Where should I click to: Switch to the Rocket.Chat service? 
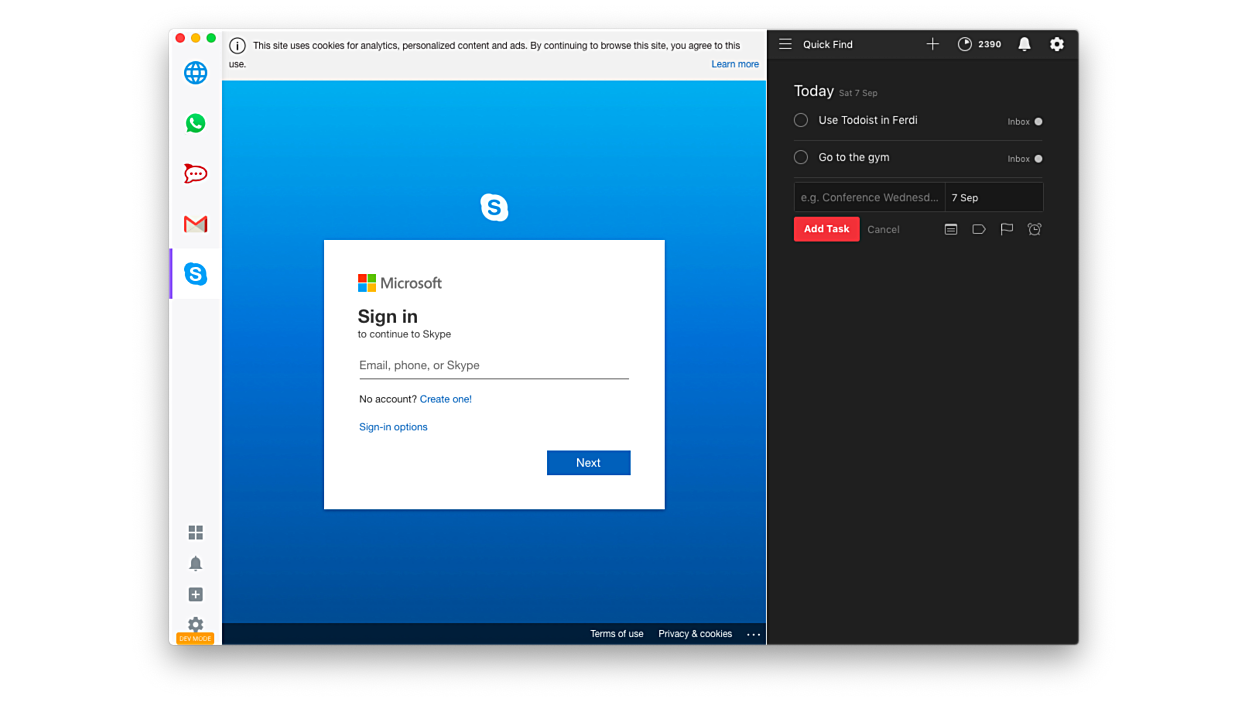pyautogui.click(x=196, y=174)
